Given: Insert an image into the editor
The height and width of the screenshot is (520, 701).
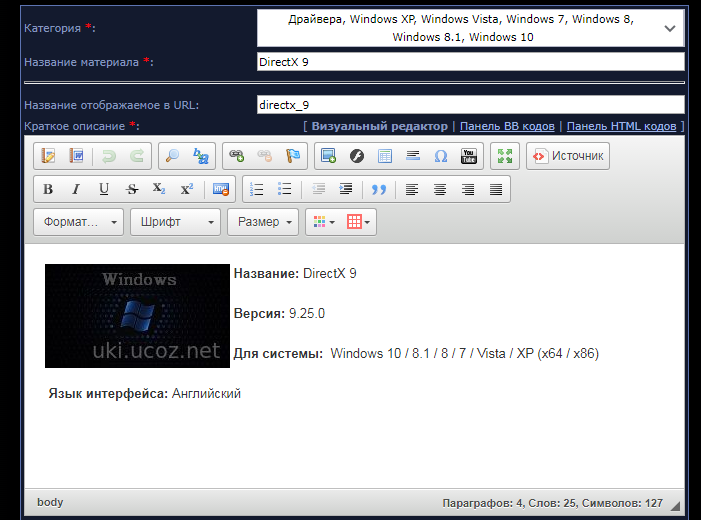Looking at the screenshot, I should click(x=329, y=156).
